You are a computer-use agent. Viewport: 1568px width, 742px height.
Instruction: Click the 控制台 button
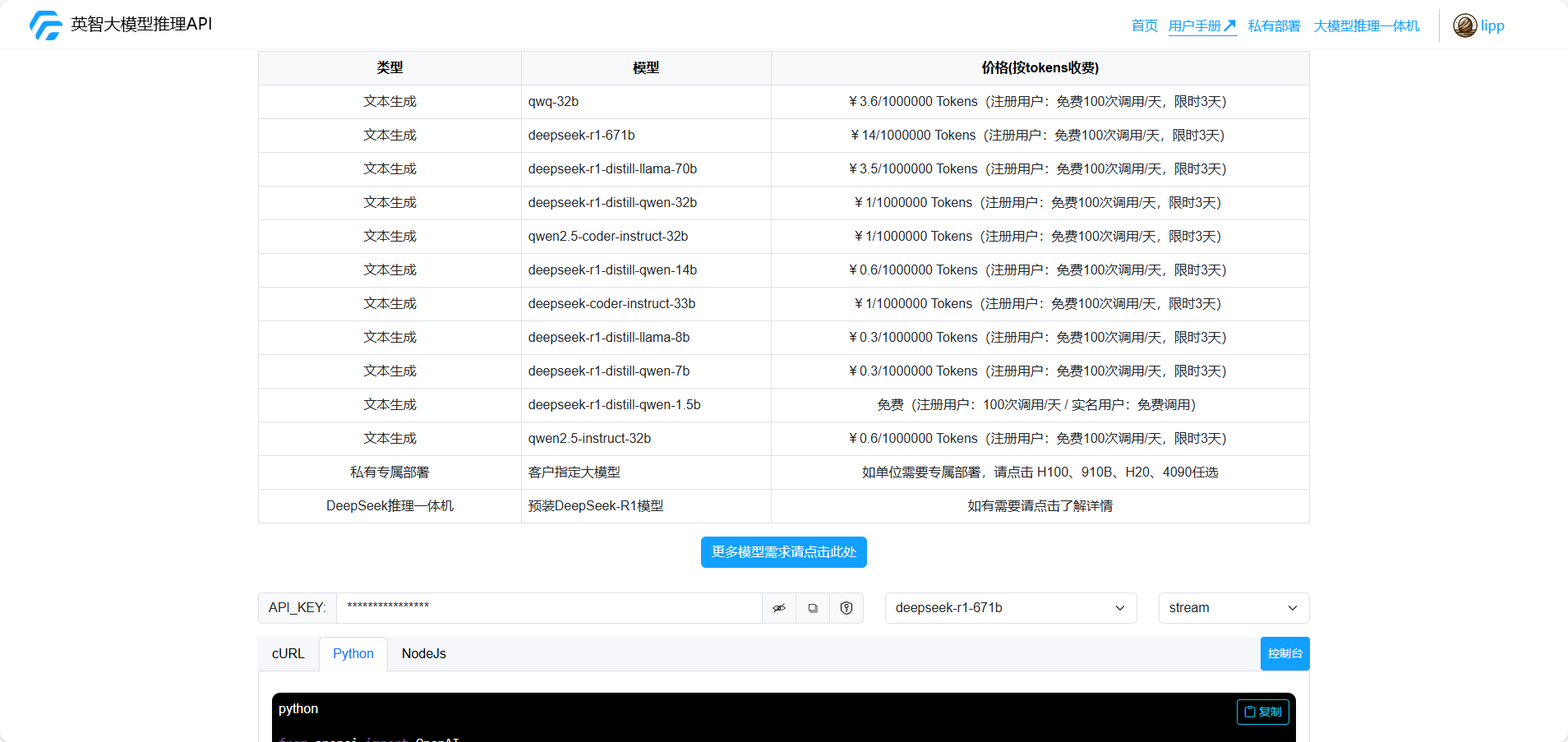[x=1284, y=654]
